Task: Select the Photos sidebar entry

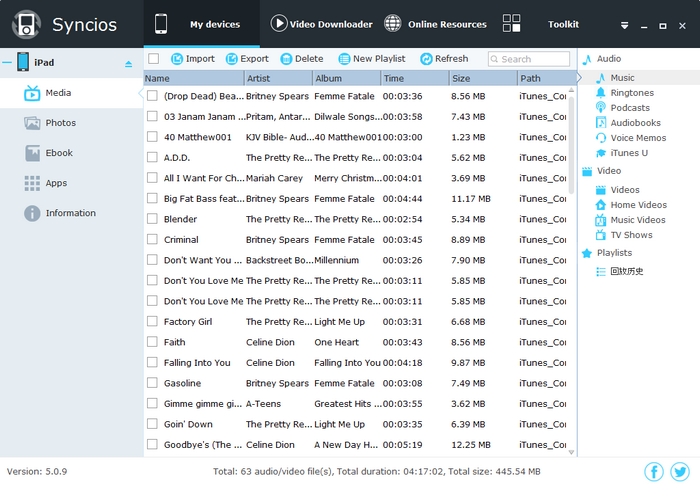Action: tap(71, 123)
